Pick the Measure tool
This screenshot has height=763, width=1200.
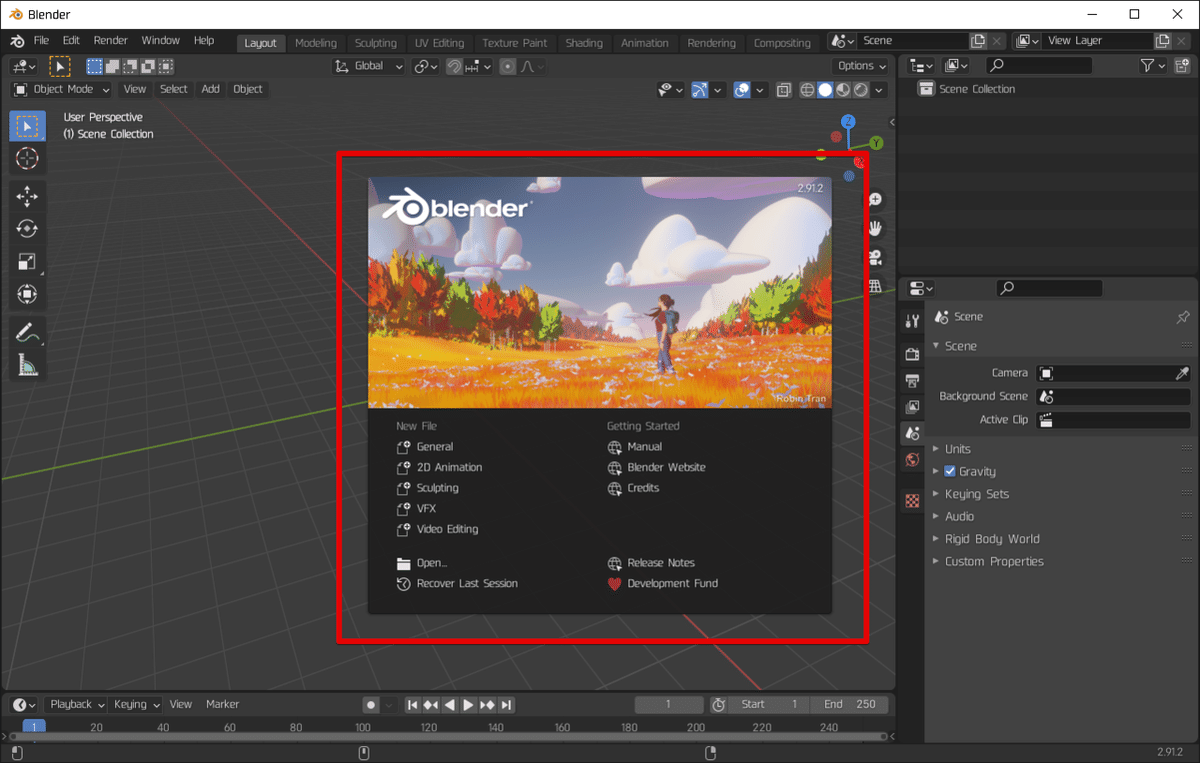point(27,366)
